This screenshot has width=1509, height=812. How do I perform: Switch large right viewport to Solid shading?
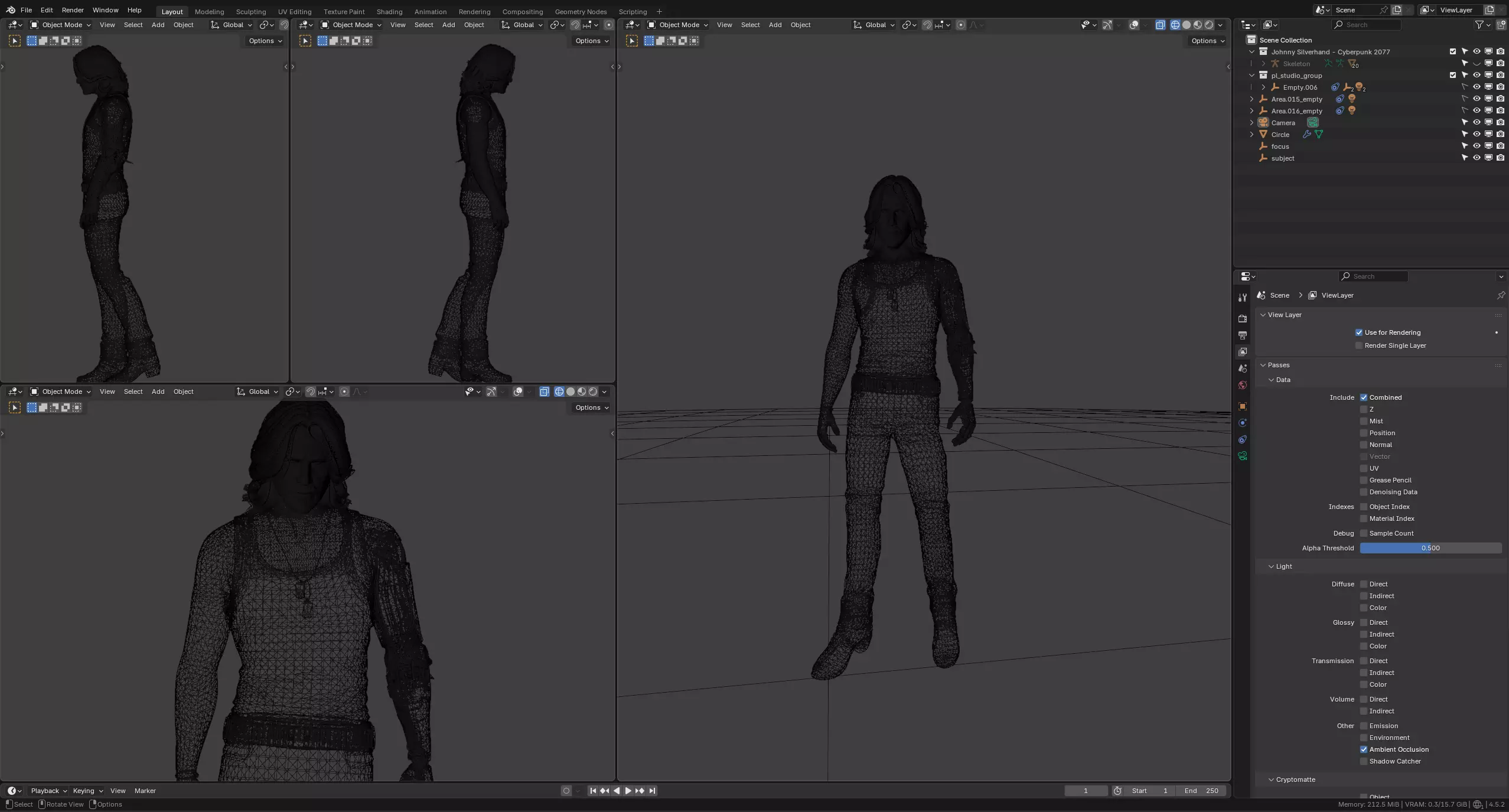[x=1186, y=25]
